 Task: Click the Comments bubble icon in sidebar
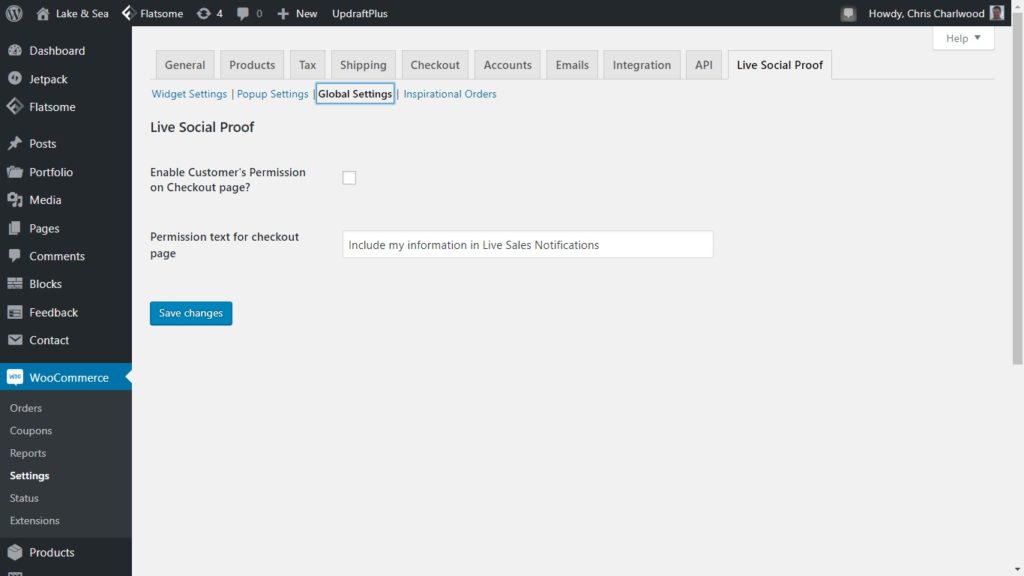tap(15, 256)
